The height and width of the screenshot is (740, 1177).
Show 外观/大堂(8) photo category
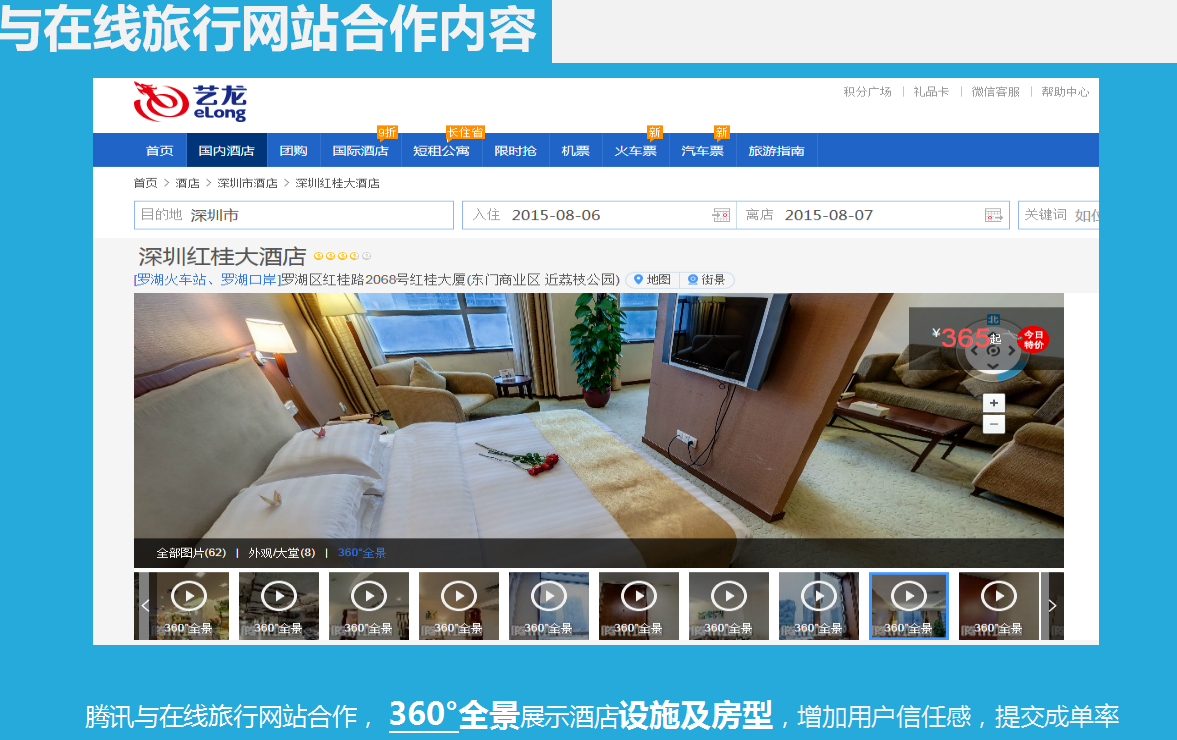tap(281, 552)
